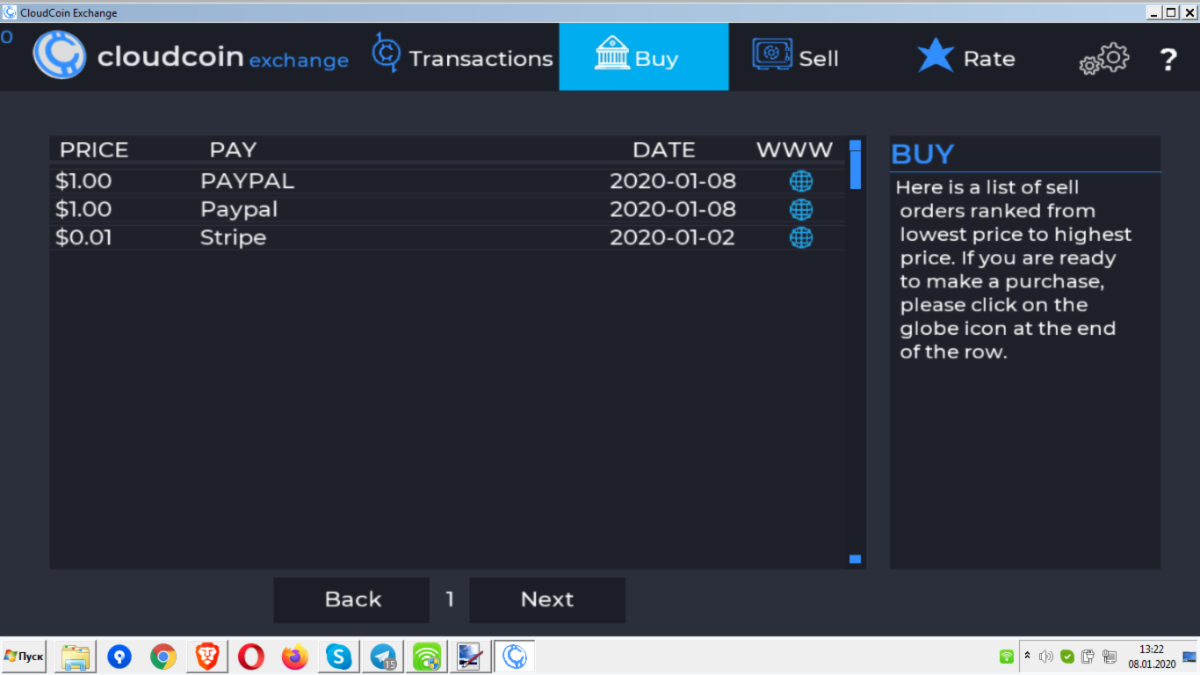Click the show desktop button

coord(1190,656)
